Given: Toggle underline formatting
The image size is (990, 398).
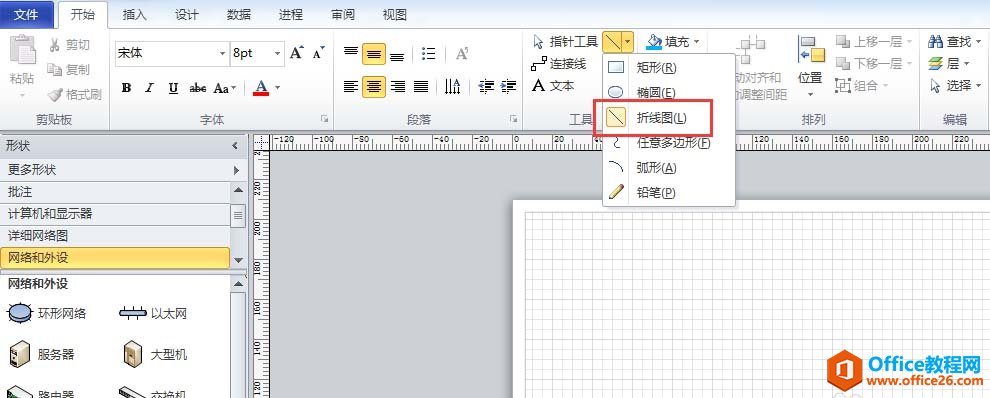Looking at the screenshot, I should pyautogui.click(x=173, y=88).
